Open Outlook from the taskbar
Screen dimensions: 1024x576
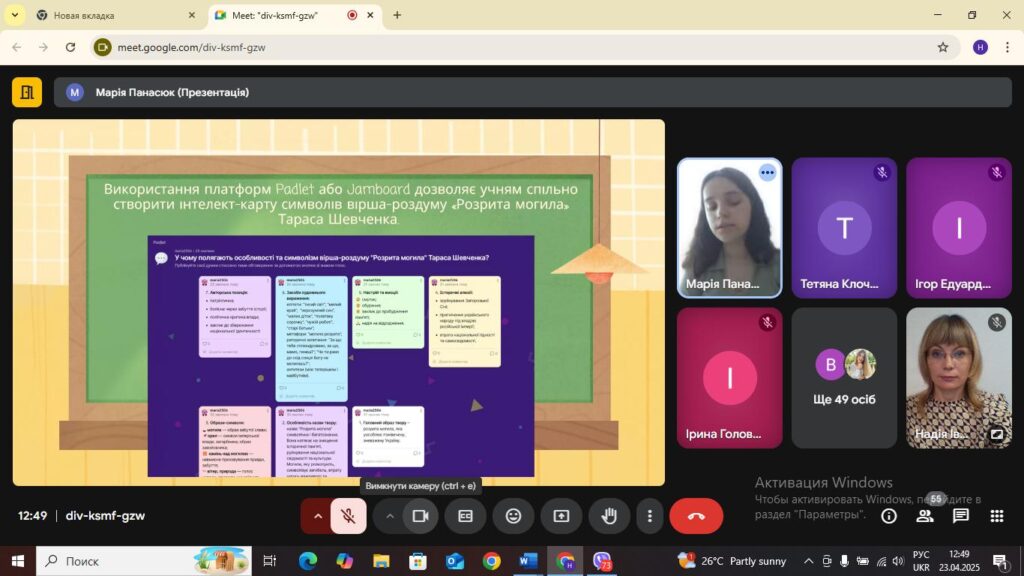(455, 561)
